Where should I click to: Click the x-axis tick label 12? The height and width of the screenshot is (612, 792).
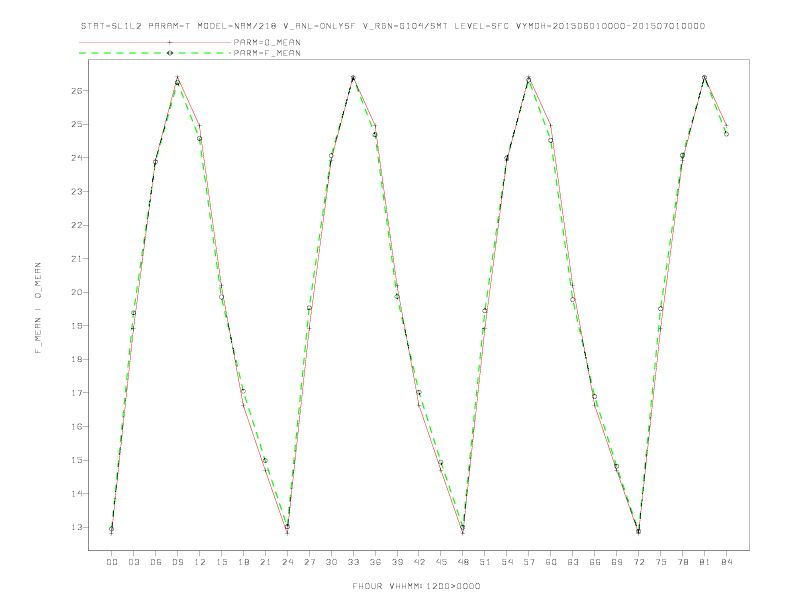click(x=200, y=562)
